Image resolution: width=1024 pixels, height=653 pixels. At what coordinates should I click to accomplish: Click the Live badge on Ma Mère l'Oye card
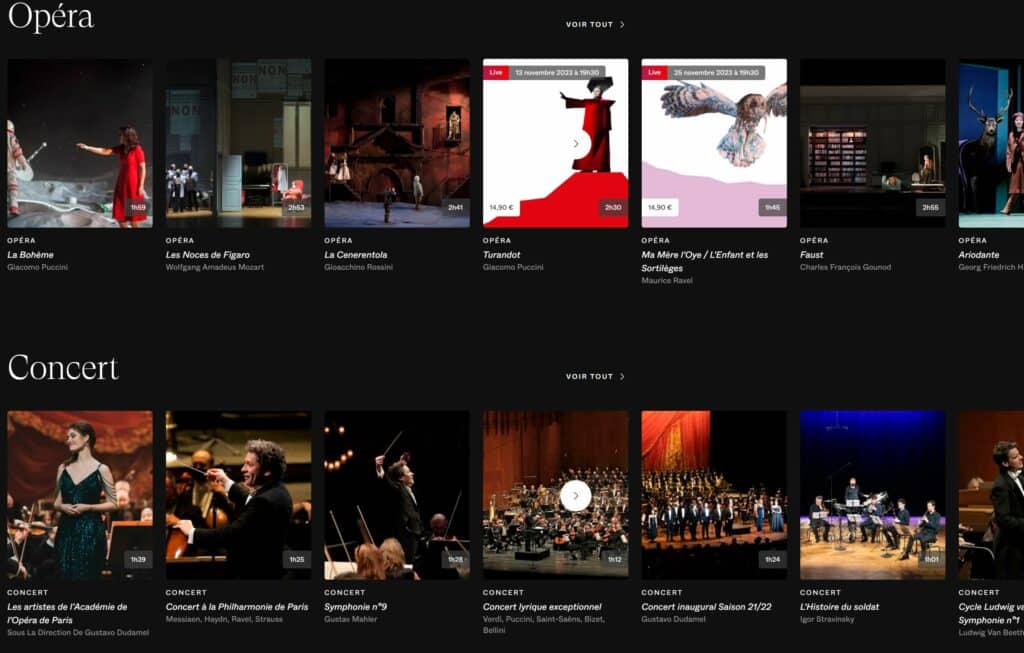654,72
